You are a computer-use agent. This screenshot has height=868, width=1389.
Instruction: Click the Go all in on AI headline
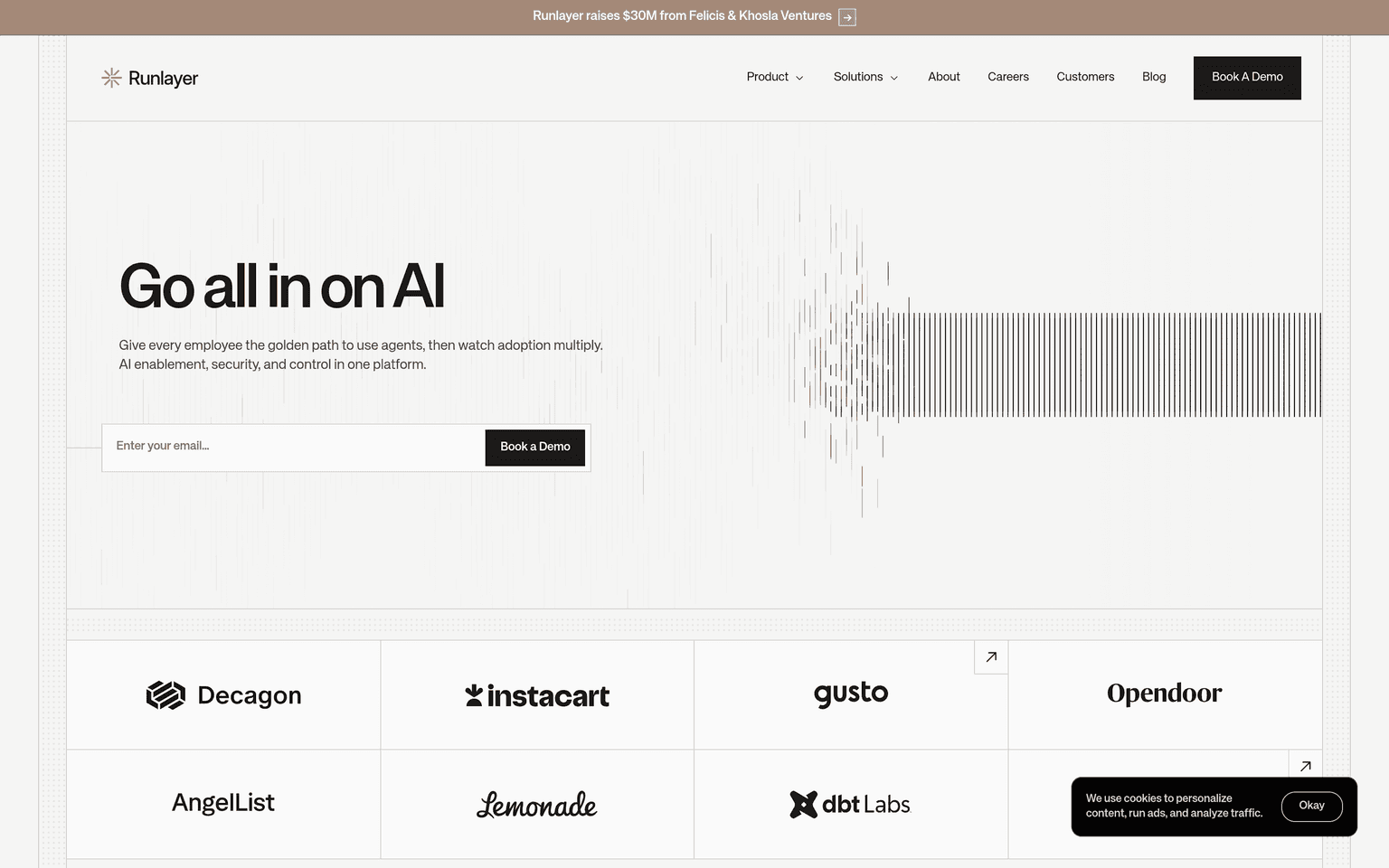[282, 287]
